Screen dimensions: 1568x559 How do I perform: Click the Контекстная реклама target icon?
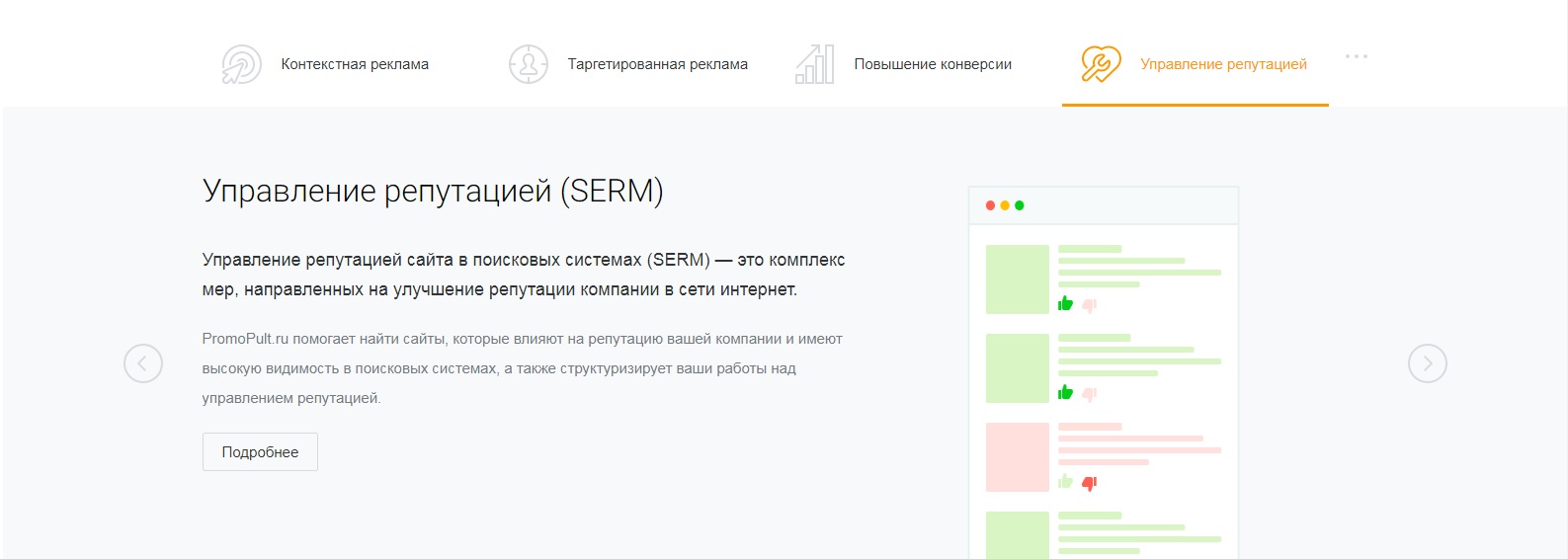click(241, 64)
